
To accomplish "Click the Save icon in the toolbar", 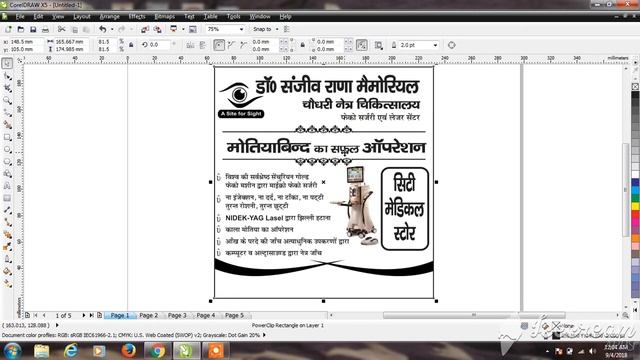I will [33, 29].
